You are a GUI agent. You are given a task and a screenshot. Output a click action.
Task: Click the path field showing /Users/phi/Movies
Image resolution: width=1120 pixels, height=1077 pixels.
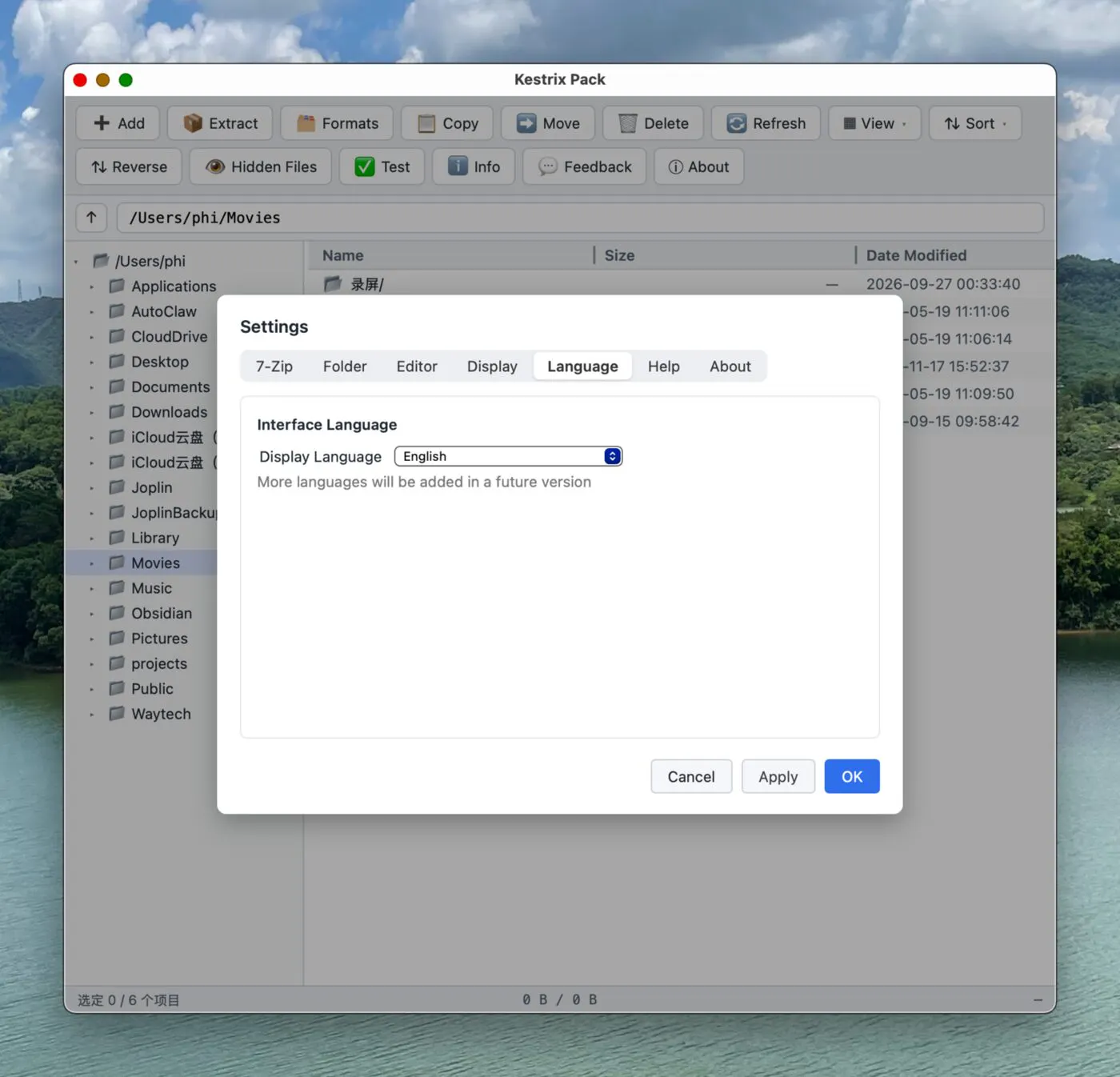tap(580, 218)
